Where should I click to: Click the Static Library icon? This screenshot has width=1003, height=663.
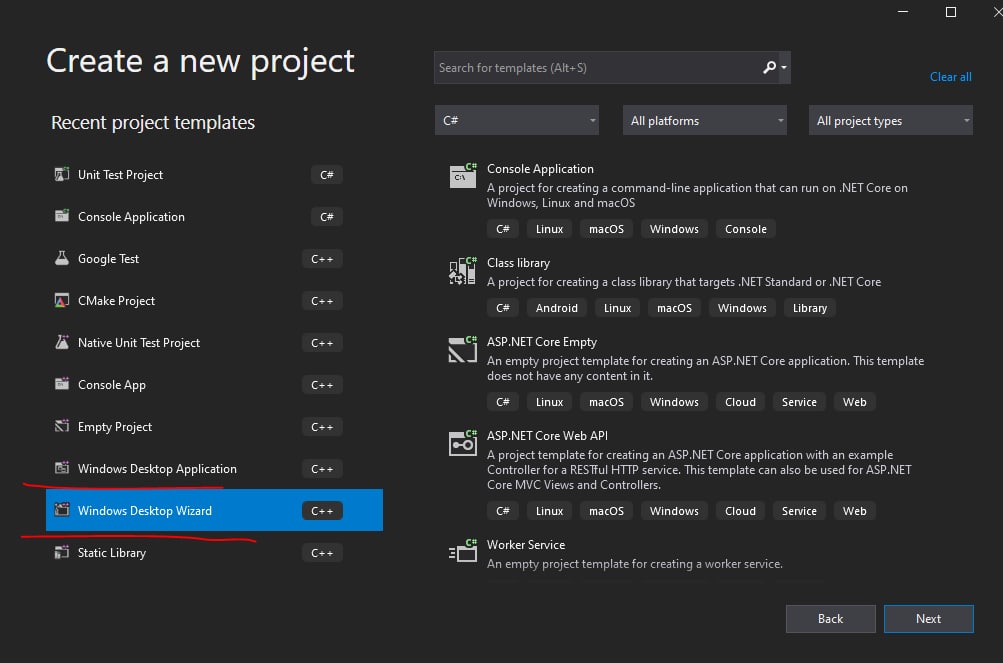tap(62, 552)
